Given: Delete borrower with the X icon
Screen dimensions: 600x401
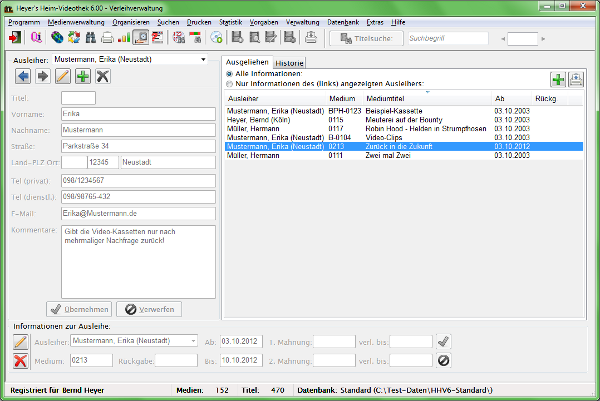Looking at the screenshot, I should pyautogui.click(x=102, y=77).
